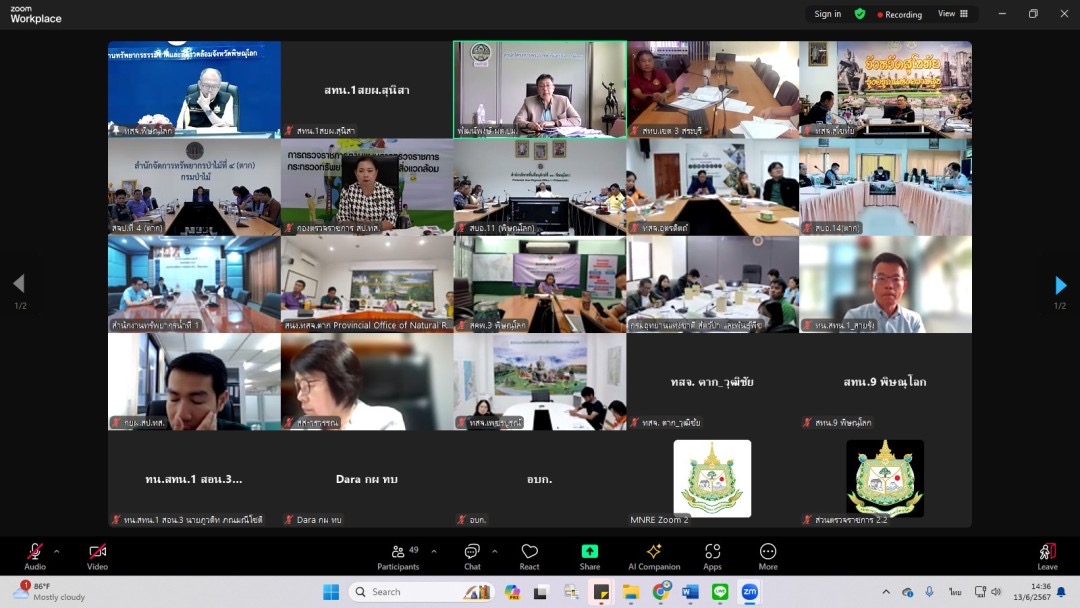Click the taskbar Search box
This screenshot has height=608, width=1080.
tap(422, 592)
